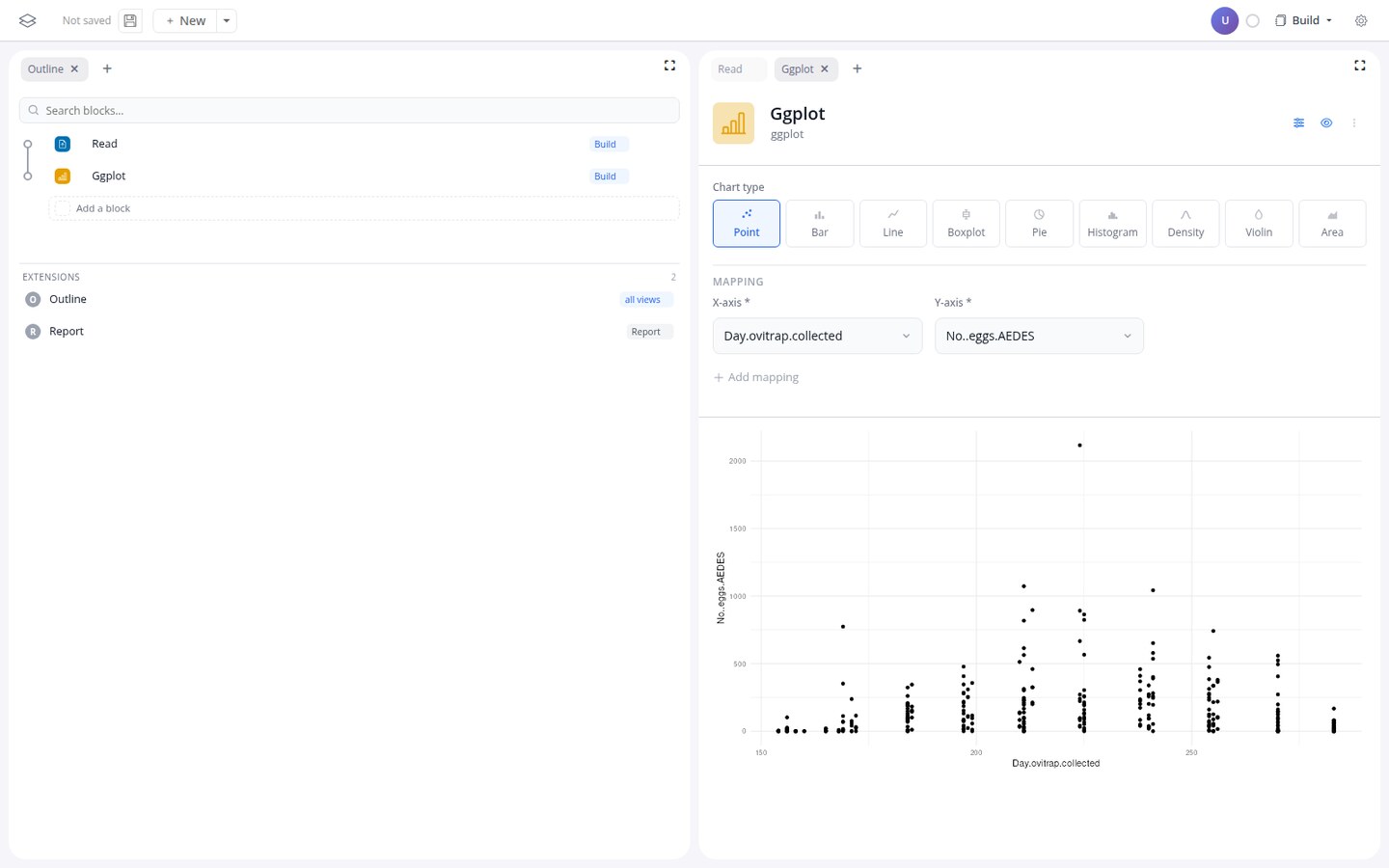Click Add a block
Viewport: 1389px width, 868px height.
364,208
